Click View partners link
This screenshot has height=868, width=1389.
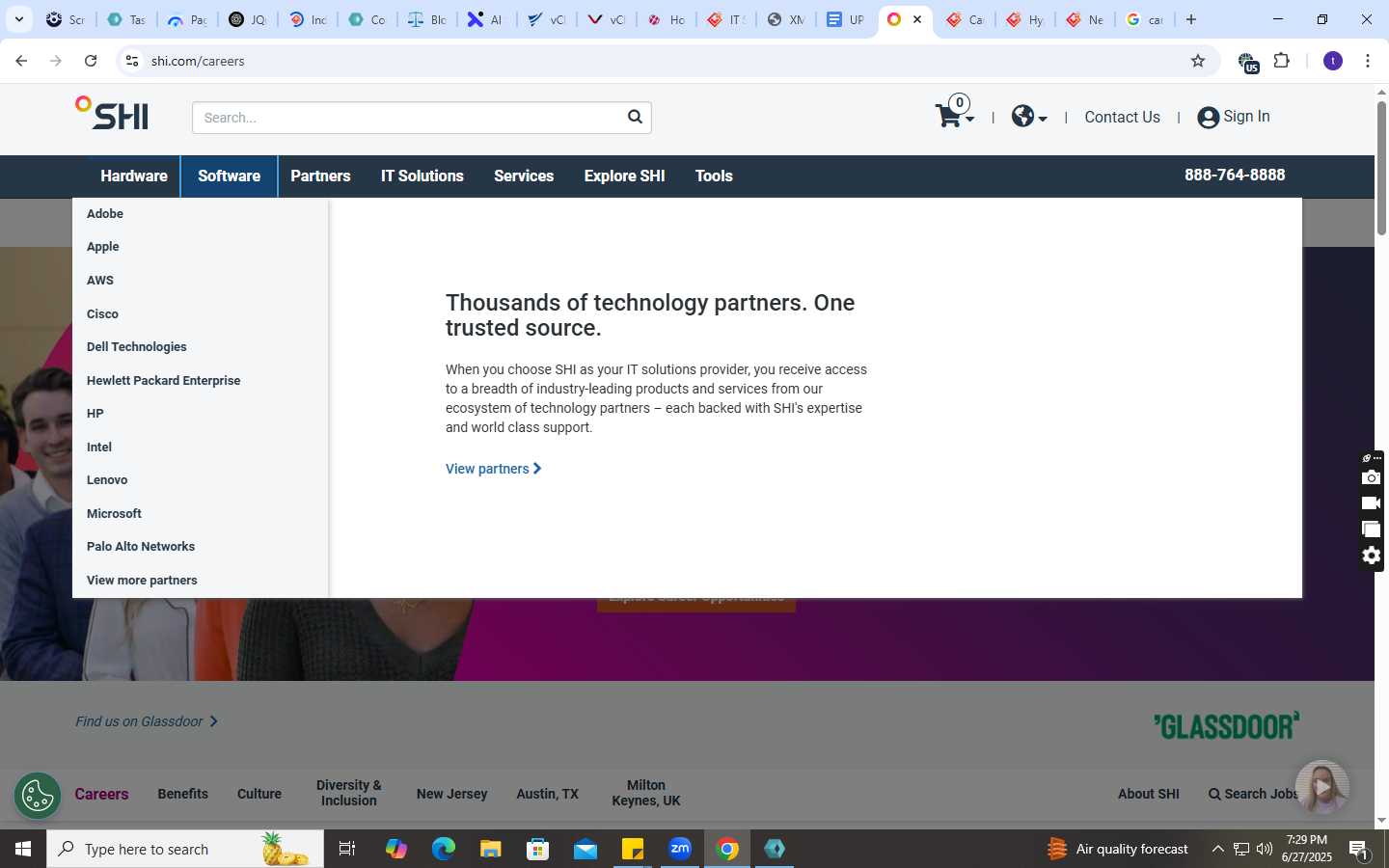click(493, 469)
